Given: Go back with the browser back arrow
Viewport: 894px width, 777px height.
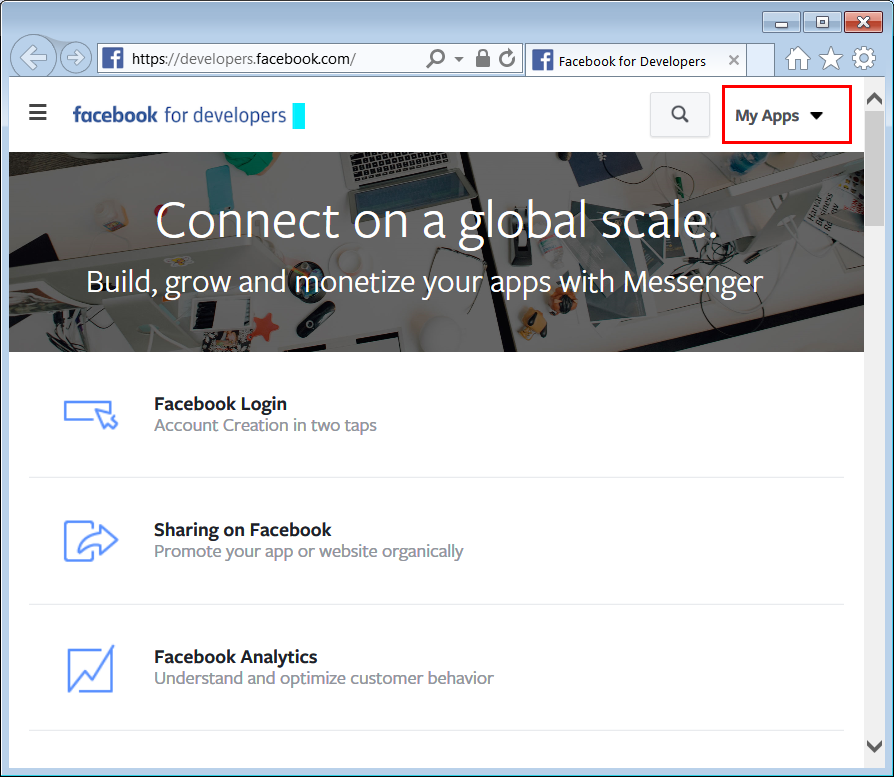Looking at the screenshot, I should click(x=33, y=57).
